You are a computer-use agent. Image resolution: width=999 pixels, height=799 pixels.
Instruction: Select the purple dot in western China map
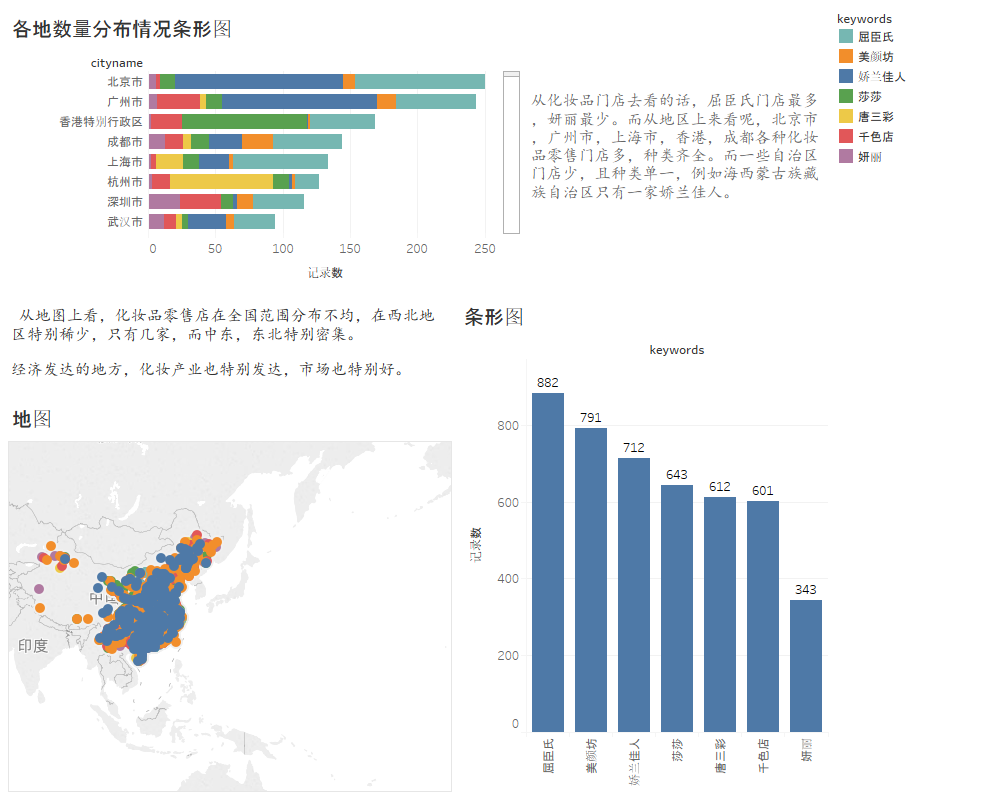39,589
